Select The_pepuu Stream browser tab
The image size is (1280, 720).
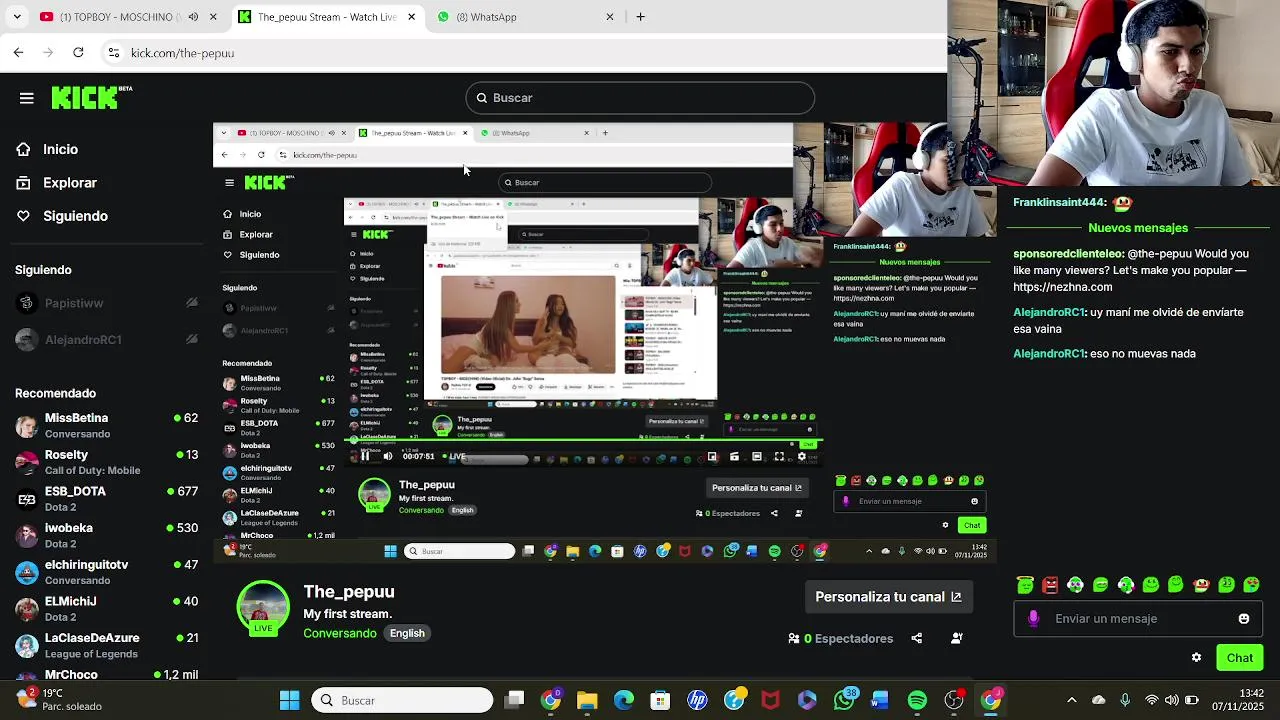[x=325, y=17]
